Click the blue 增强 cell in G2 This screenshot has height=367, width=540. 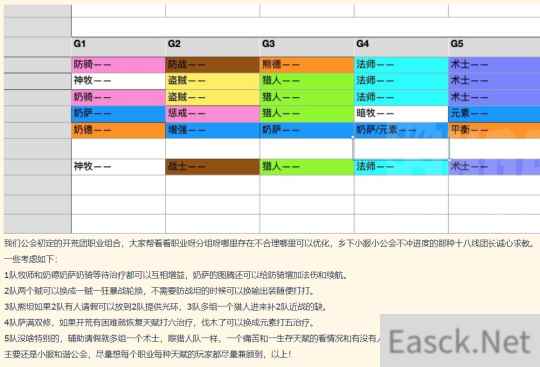212,130
